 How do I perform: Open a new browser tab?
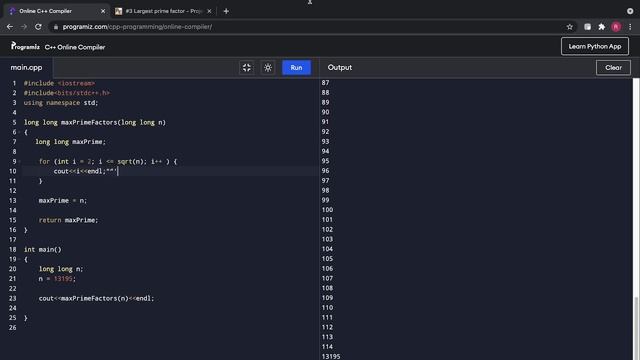click(226, 11)
